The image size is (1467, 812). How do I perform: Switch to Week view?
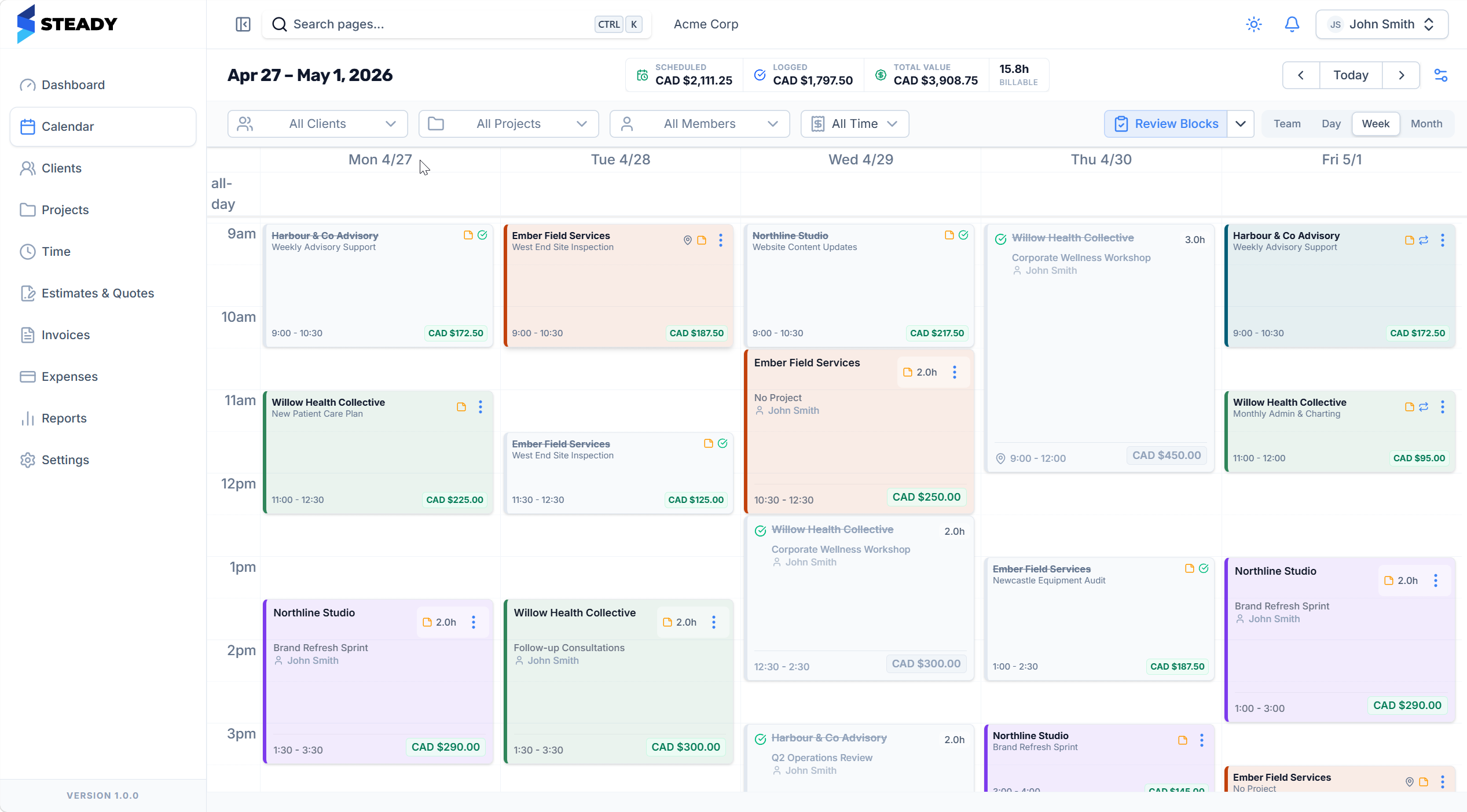(x=1376, y=124)
